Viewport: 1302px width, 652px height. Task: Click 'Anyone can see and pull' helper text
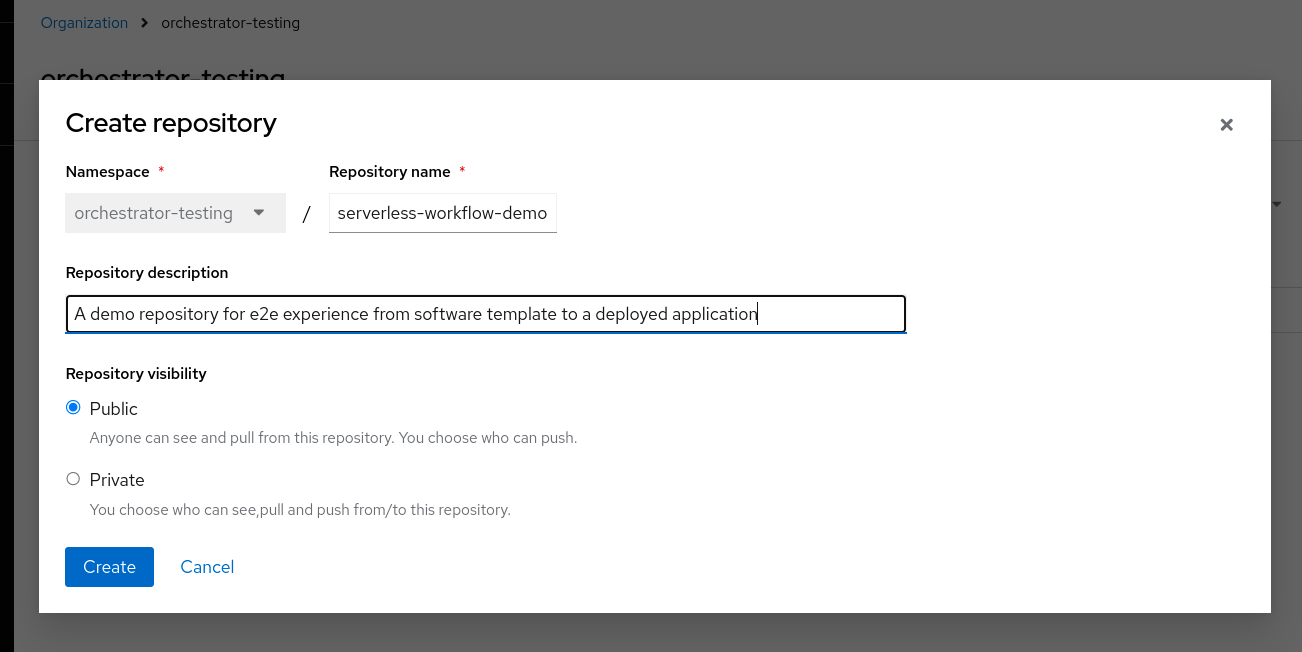coord(333,438)
